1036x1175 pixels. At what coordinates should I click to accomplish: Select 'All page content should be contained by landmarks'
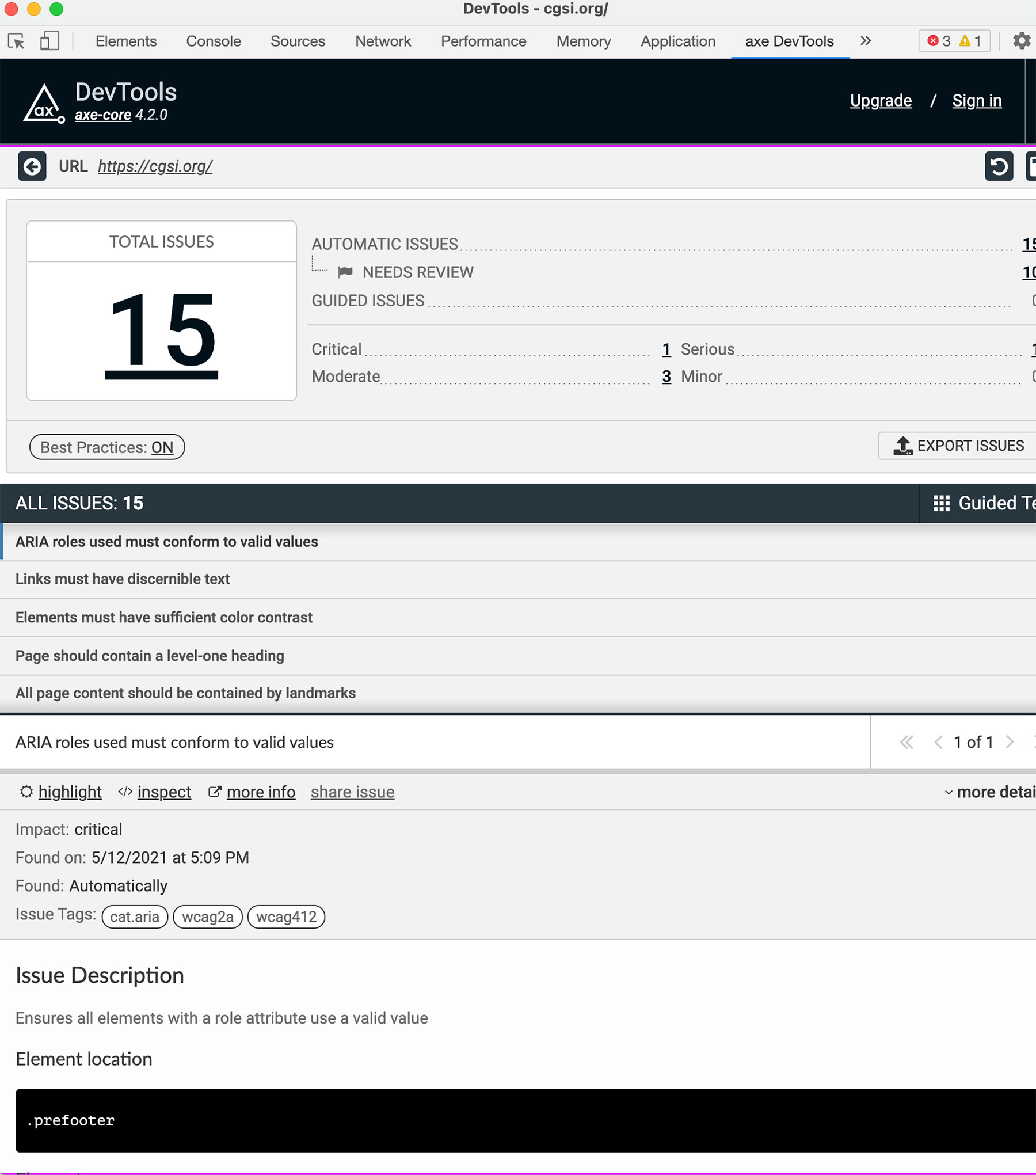[518, 693]
